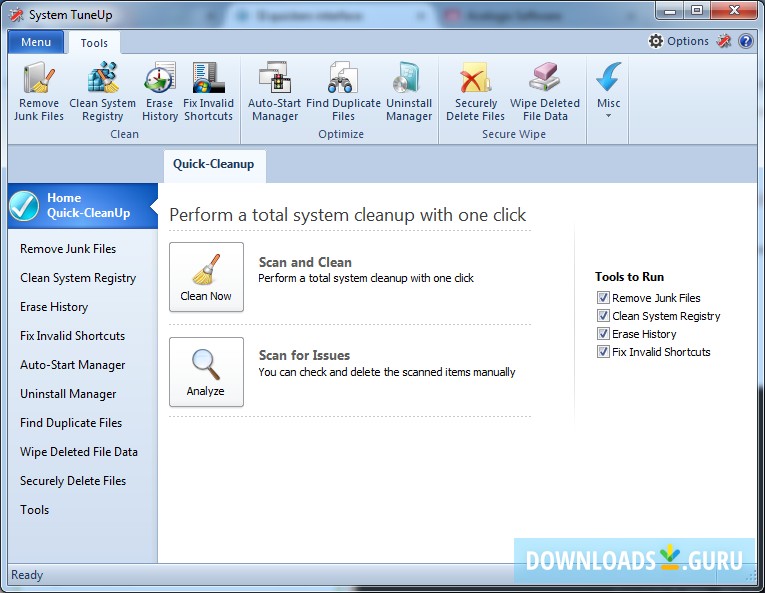Open Securely Delete Files from sidebar
The width and height of the screenshot is (765, 593).
(x=73, y=481)
